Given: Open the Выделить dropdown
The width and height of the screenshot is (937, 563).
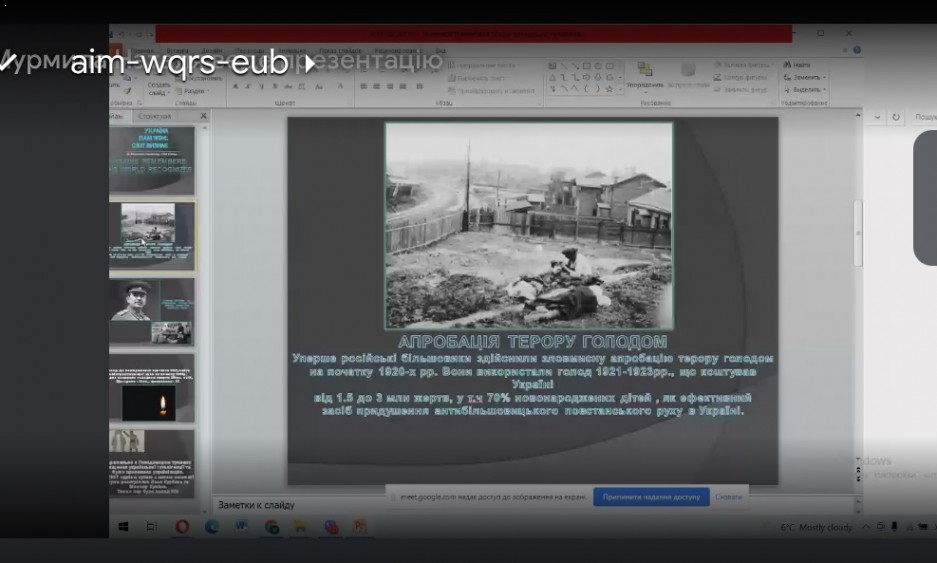Looking at the screenshot, I should (x=804, y=90).
